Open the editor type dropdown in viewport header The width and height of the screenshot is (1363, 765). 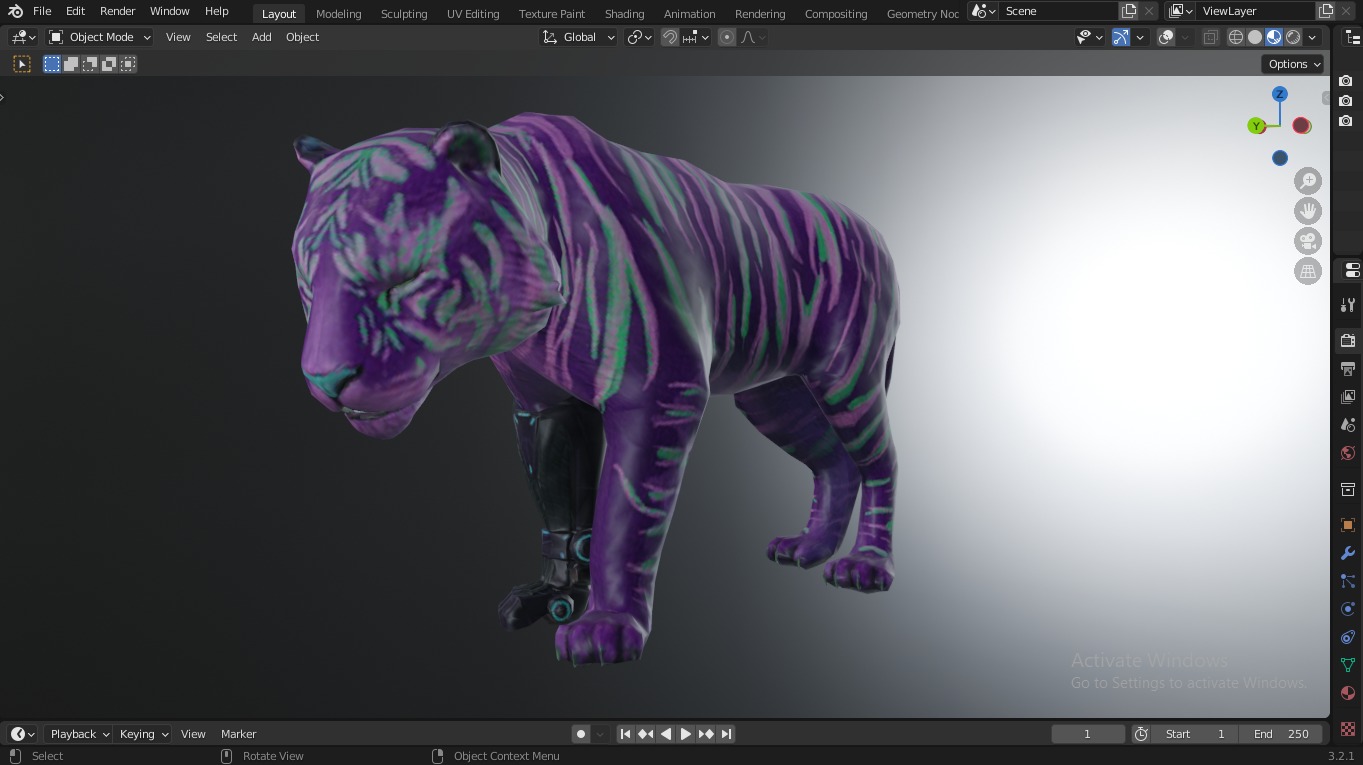click(23, 37)
